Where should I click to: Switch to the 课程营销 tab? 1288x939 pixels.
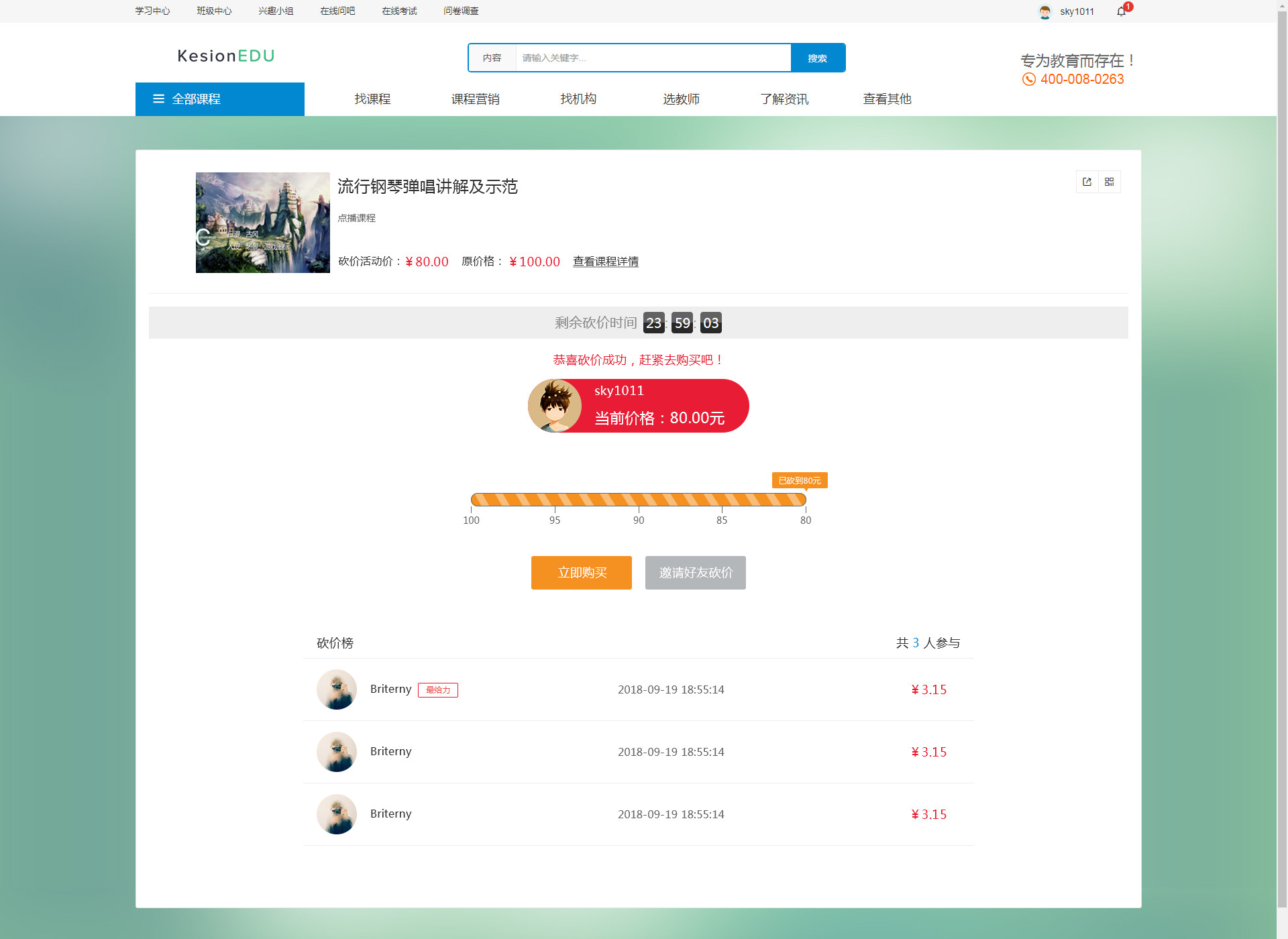click(476, 99)
